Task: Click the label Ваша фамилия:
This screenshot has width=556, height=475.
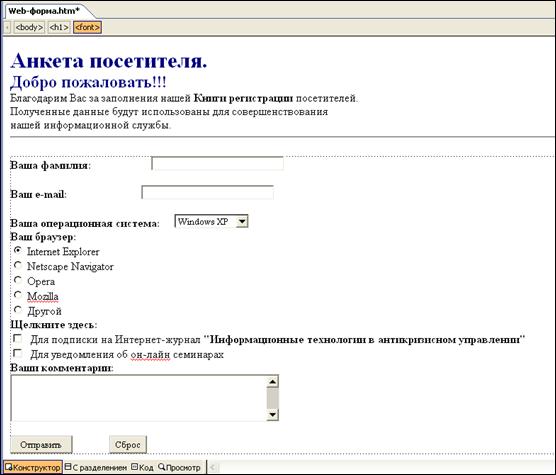Action: coord(50,166)
